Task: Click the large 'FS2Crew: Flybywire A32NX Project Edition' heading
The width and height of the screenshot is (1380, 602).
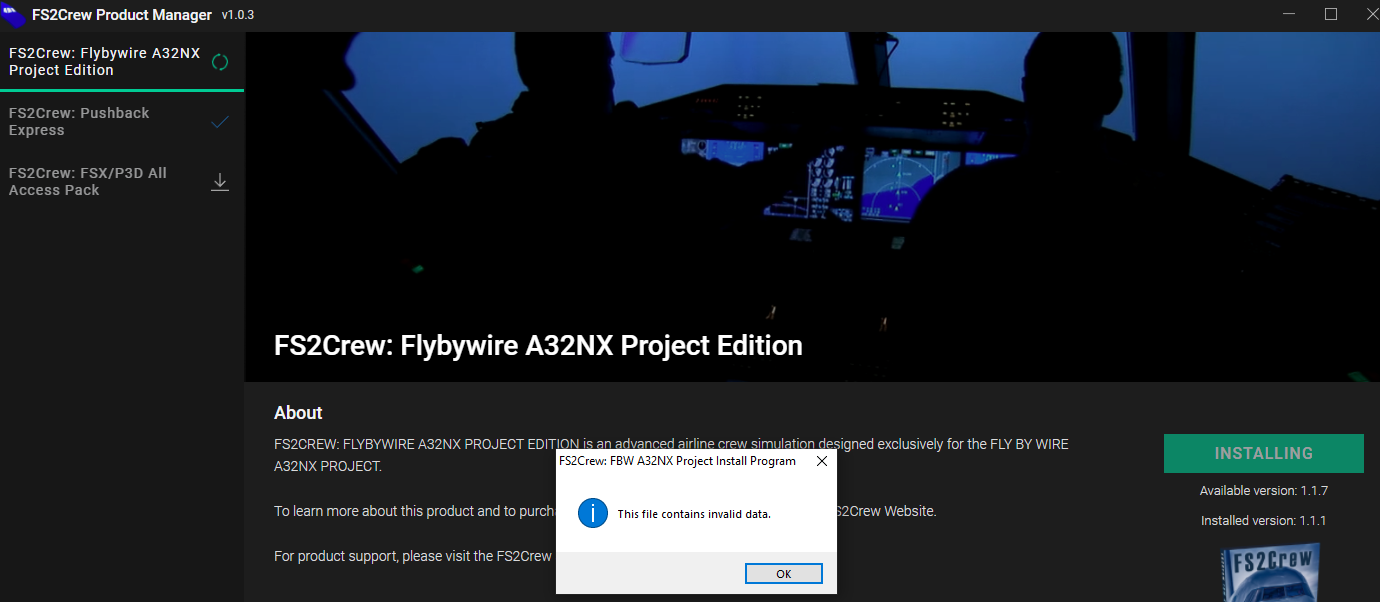Action: pos(538,346)
